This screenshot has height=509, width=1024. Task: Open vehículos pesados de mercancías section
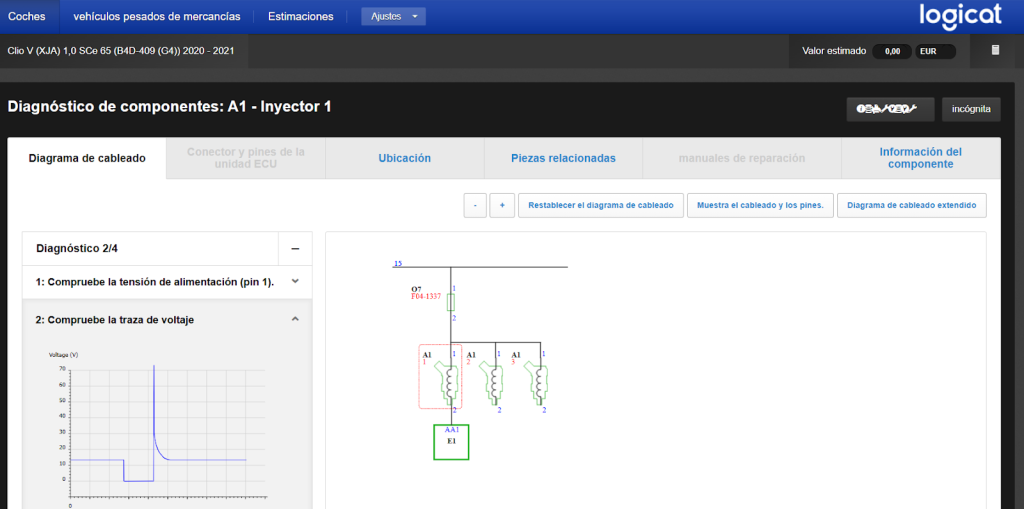[157, 16]
